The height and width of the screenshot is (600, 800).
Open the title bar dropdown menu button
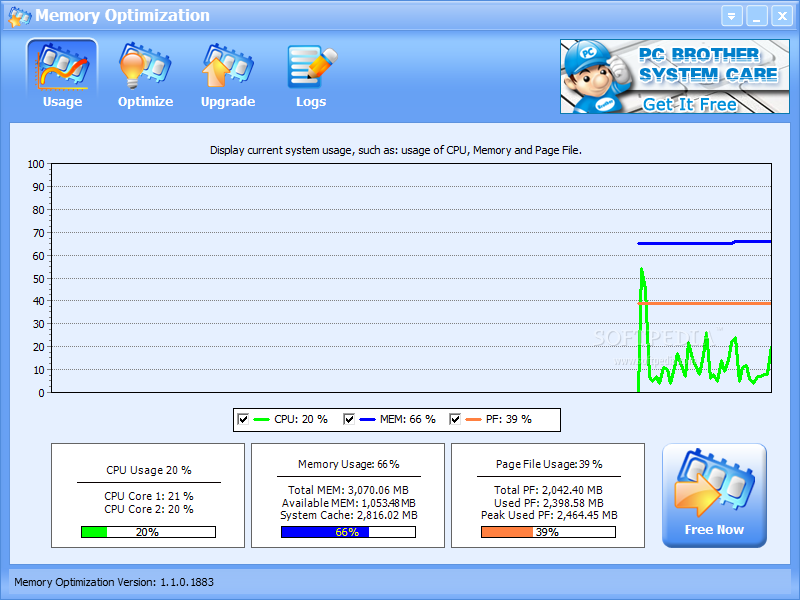[x=732, y=16]
